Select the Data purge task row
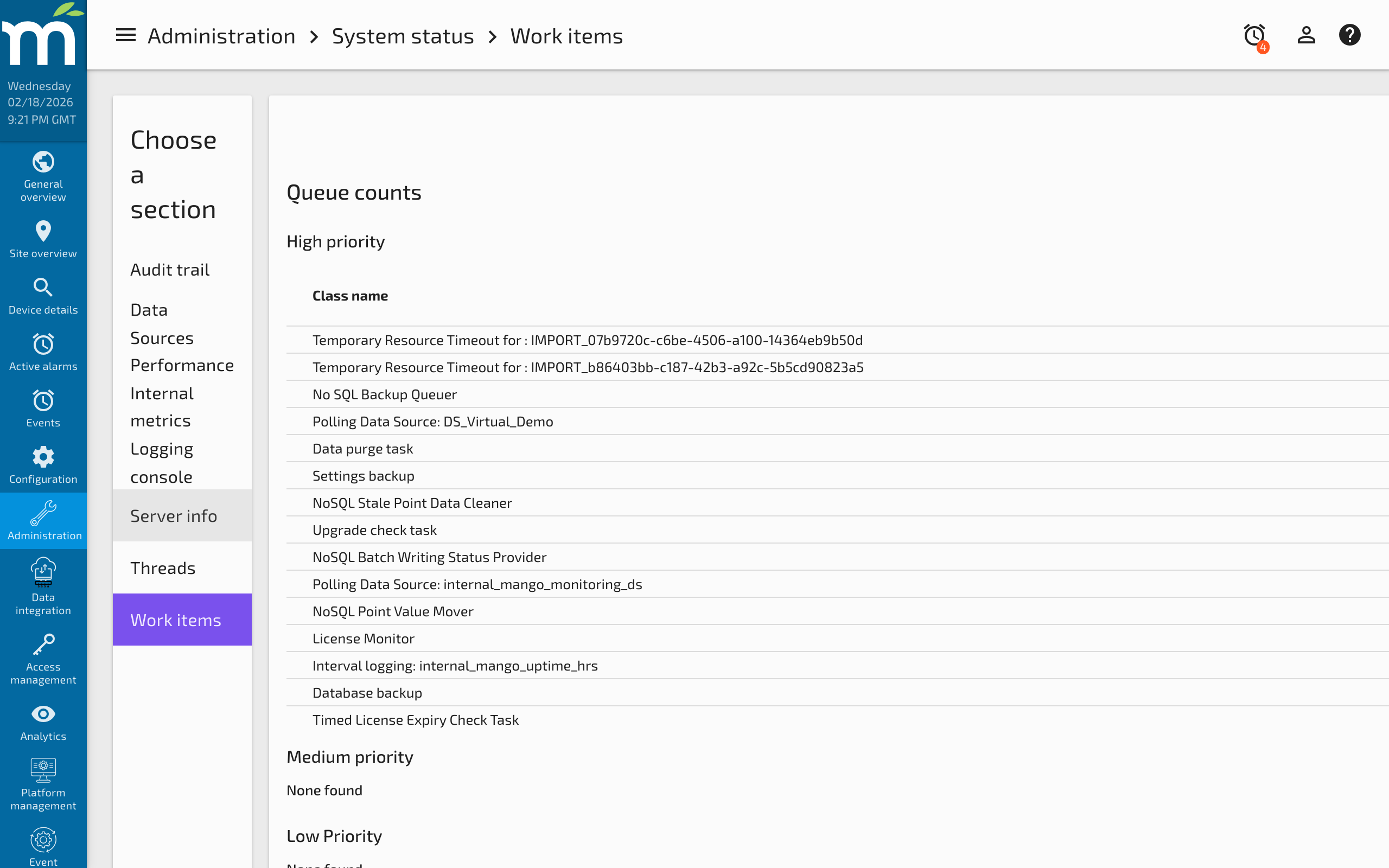 (x=362, y=448)
